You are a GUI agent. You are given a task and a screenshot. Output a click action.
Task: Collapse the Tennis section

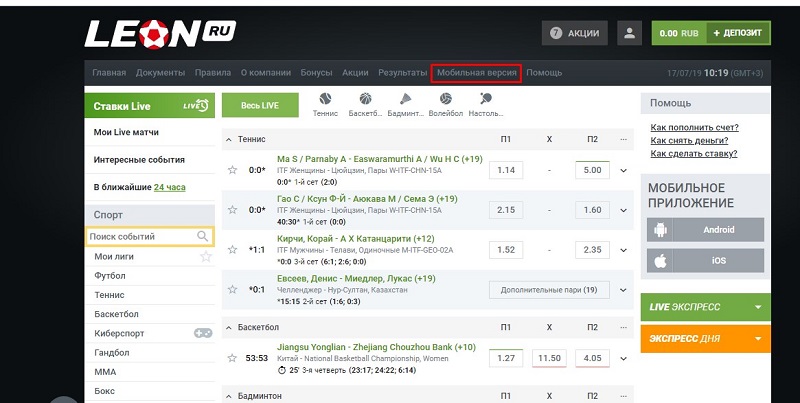(229, 139)
